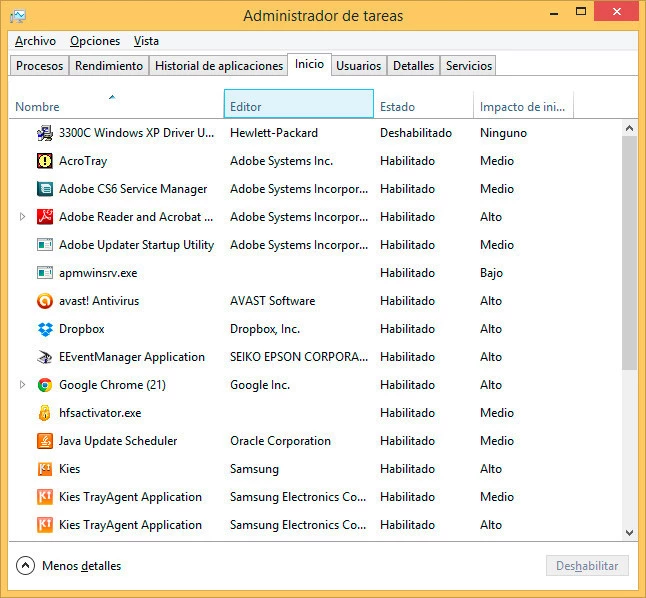Image resolution: width=646 pixels, height=598 pixels.
Task: Select the 3300C Windows XP Driver row
Action: pyautogui.click(x=137, y=133)
